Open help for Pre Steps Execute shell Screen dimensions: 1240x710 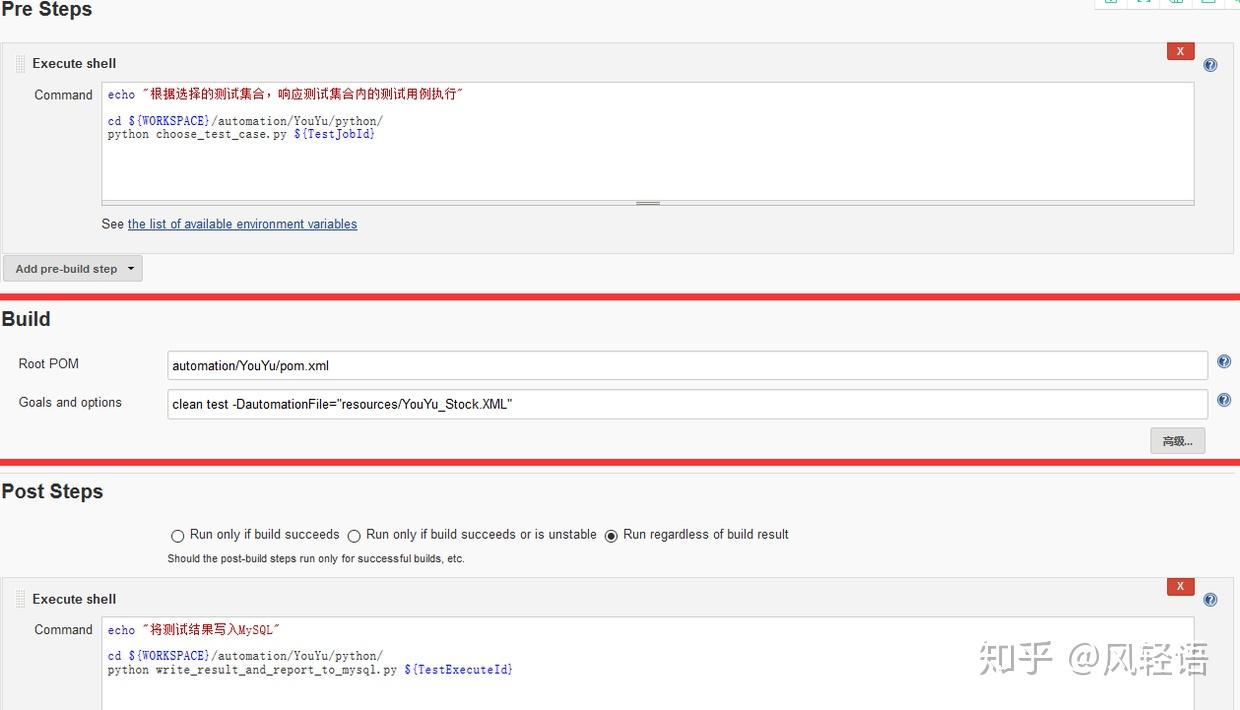tap(1210, 65)
